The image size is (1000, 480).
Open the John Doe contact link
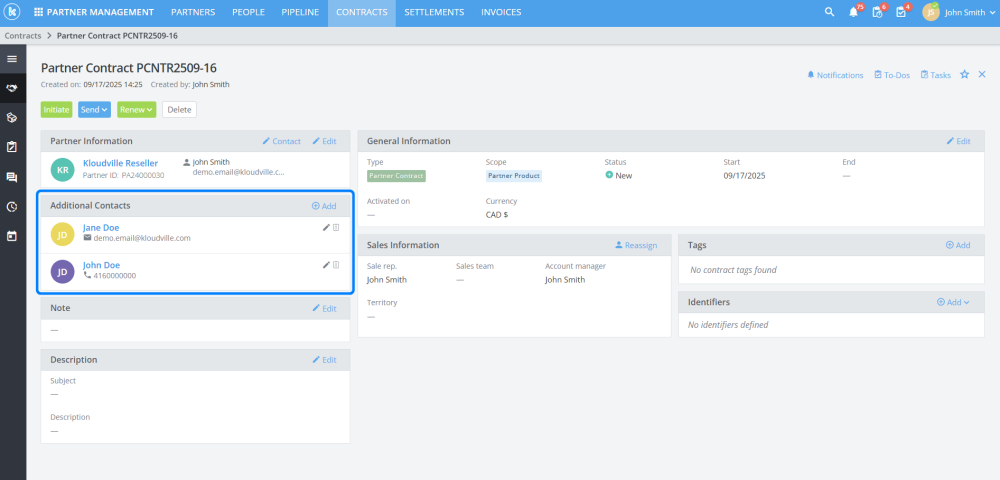pyautogui.click(x=101, y=265)
